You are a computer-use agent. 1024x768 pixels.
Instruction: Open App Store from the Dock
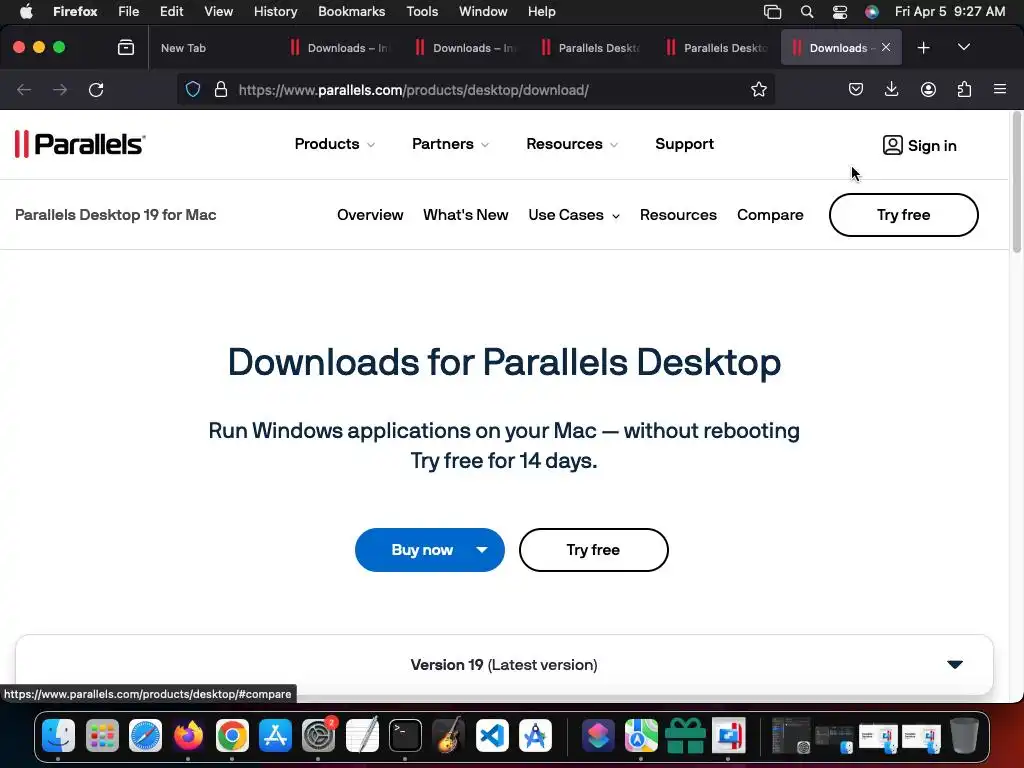tap(275, 735)
